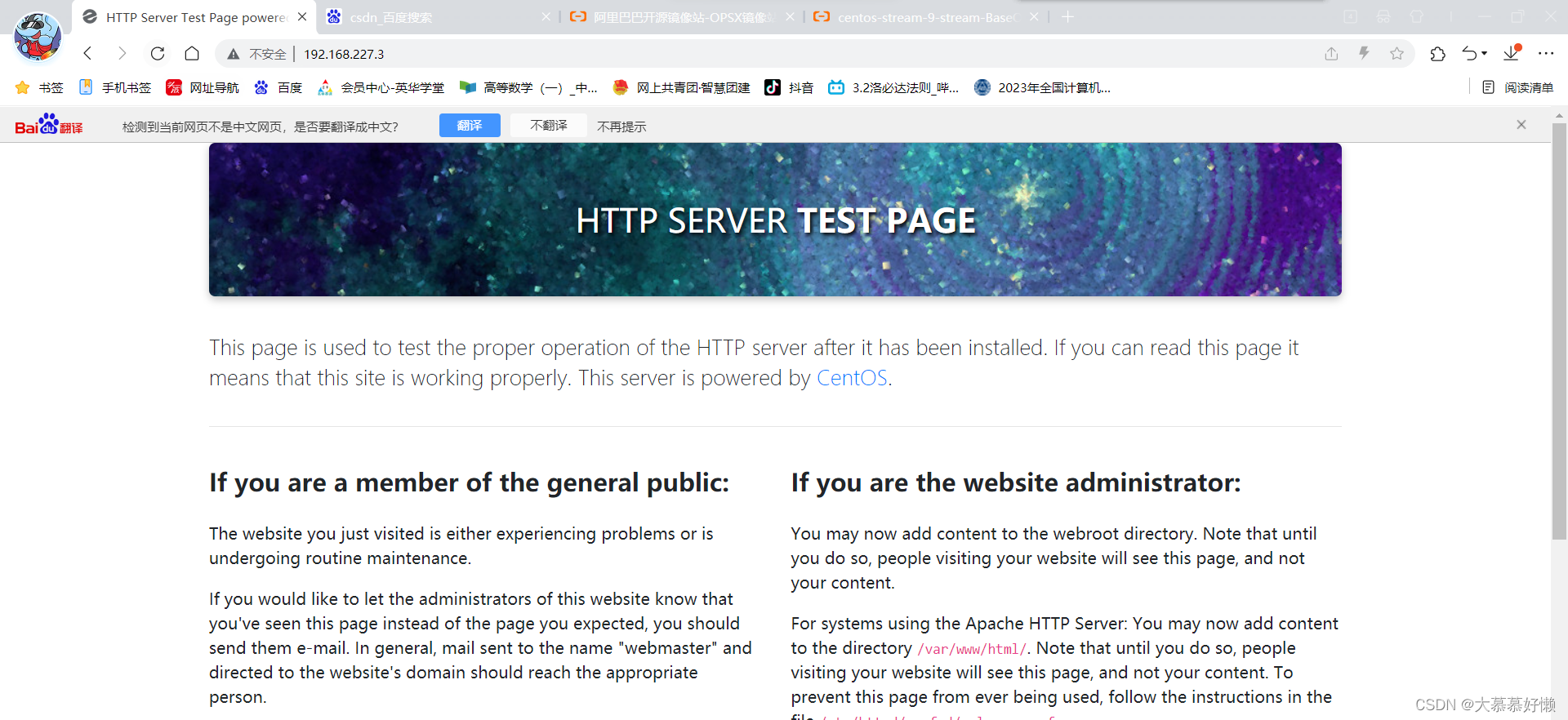Click the Baidu 翻译 logo
The image size is (1568, 720).
pyautogui.click(x=49, y=125)
